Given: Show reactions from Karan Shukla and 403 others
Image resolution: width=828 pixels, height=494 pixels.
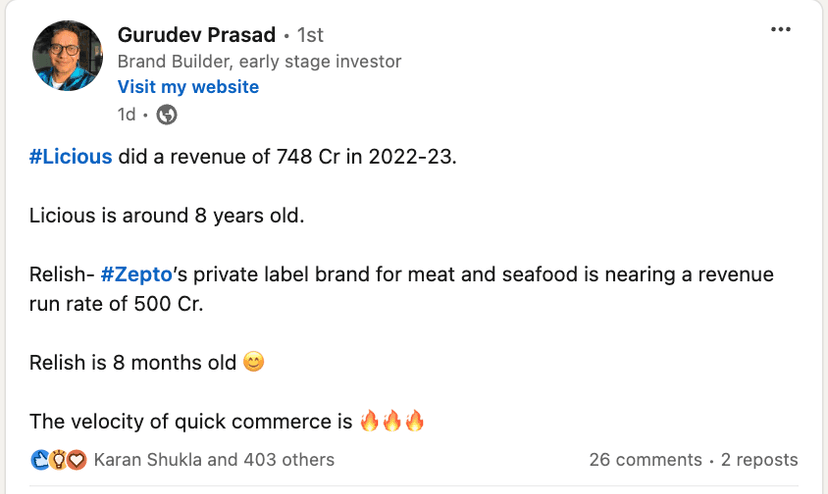Looking at the screenshot, I should coord(214,460).
